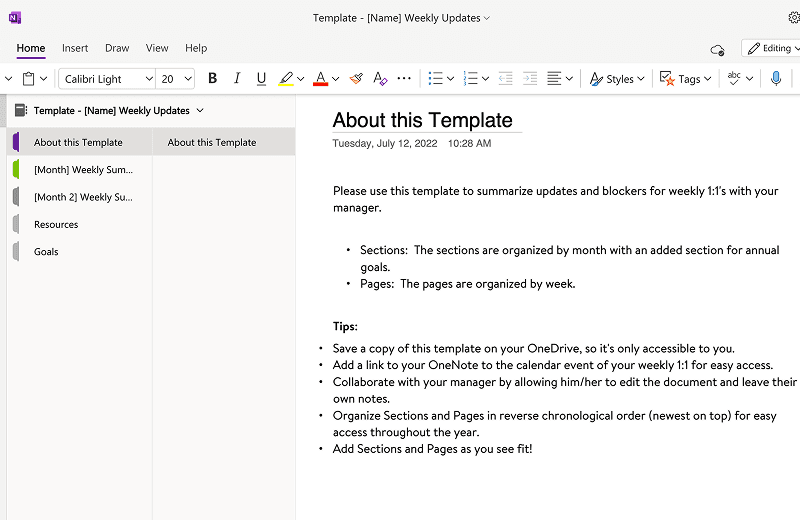Open the Calibri Light font name box

[107, 79]
